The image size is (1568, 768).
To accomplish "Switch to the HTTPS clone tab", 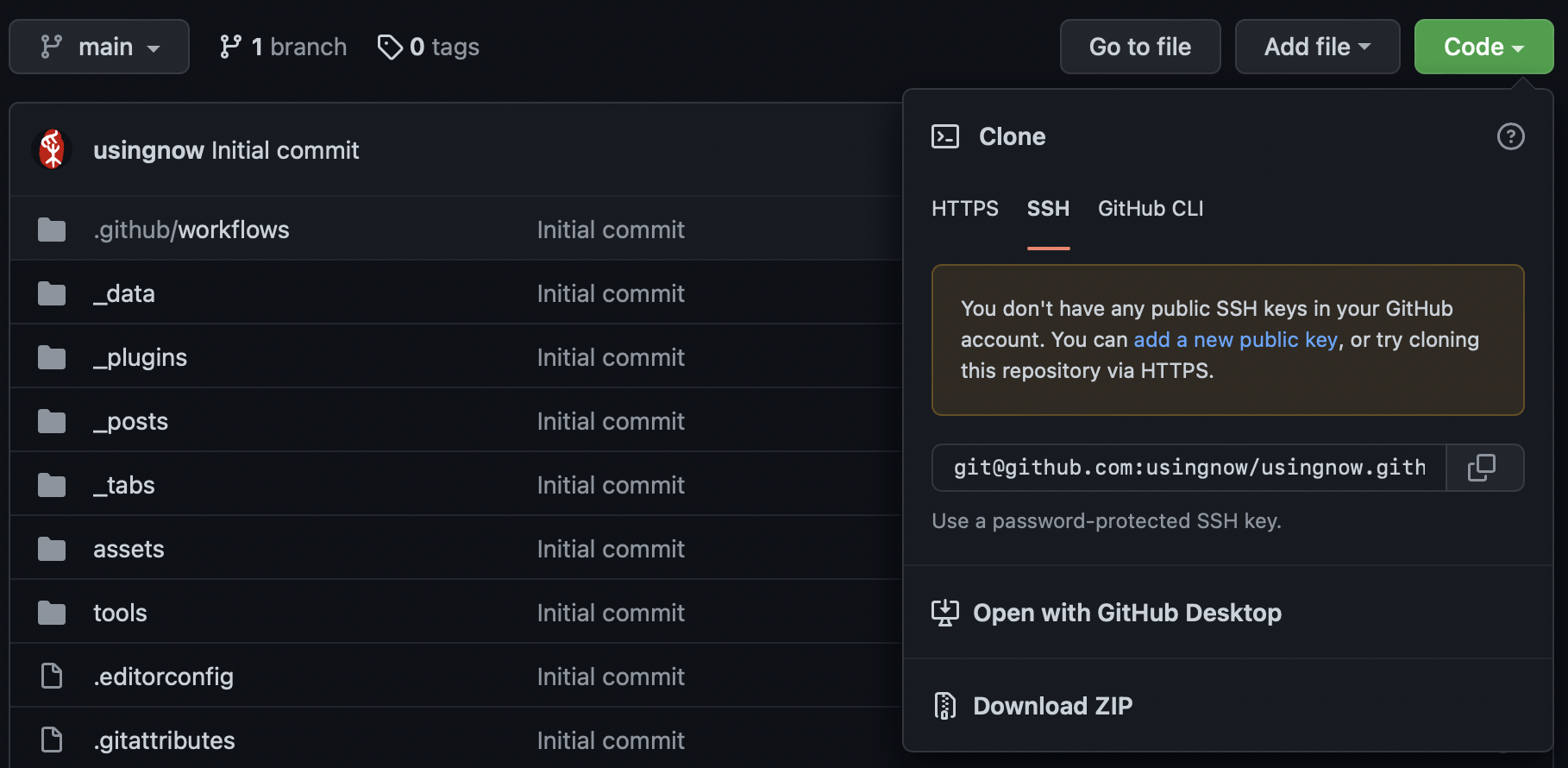I will coord(965,209).
